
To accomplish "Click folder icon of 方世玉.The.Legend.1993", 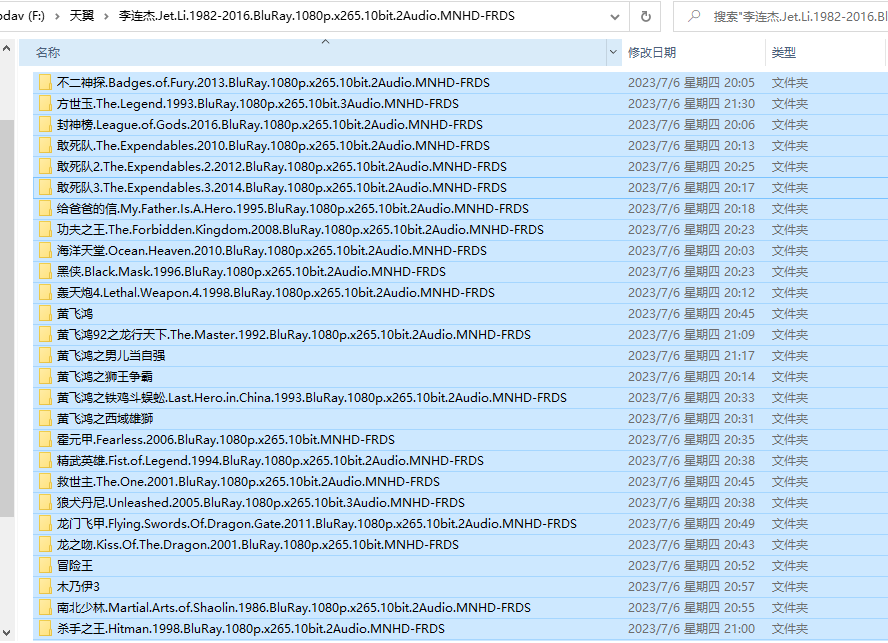I will pos(45,104).
